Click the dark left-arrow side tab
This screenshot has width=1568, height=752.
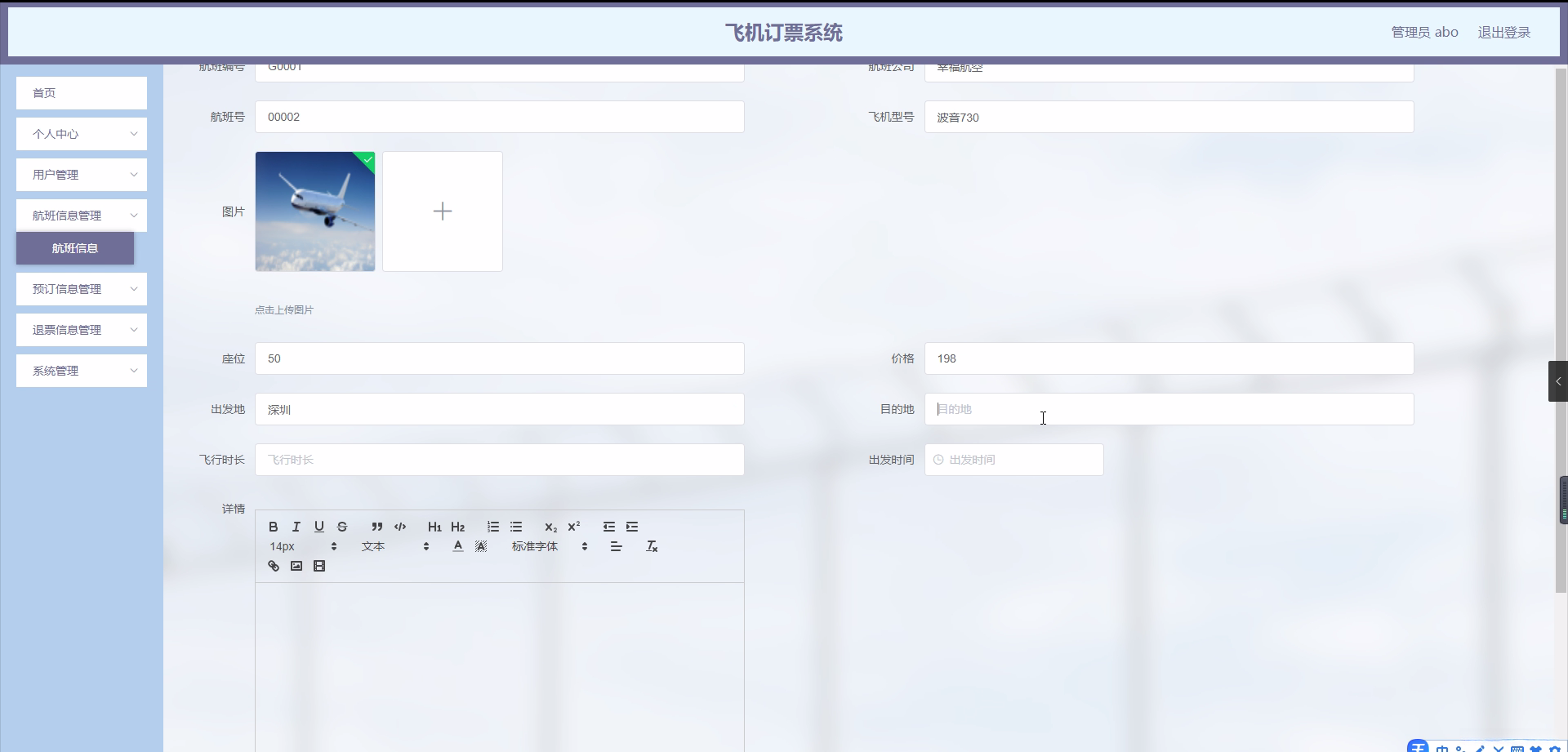1558,381
